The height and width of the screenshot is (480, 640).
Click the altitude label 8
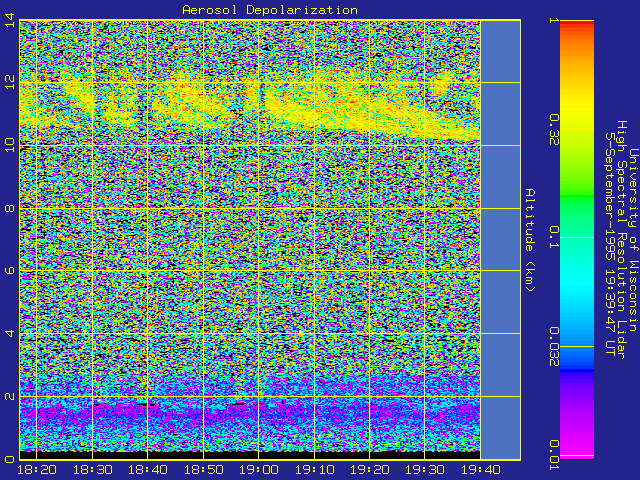click(x=10, y=208)
